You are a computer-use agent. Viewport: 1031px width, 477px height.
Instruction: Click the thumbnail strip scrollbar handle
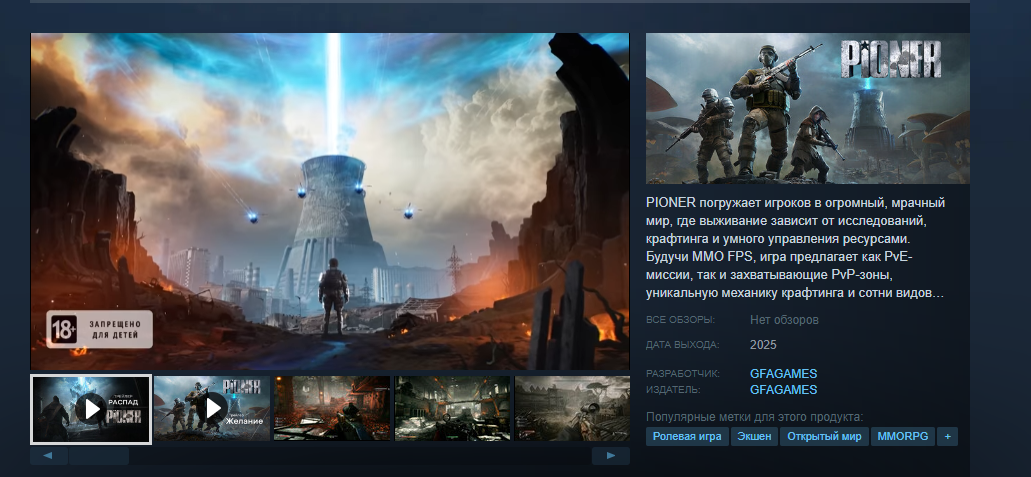point(99,456)
